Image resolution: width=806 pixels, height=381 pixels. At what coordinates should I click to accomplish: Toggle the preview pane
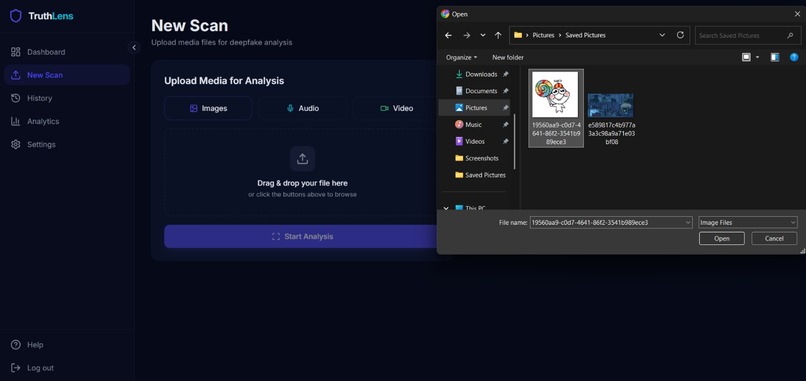[775, 57]
